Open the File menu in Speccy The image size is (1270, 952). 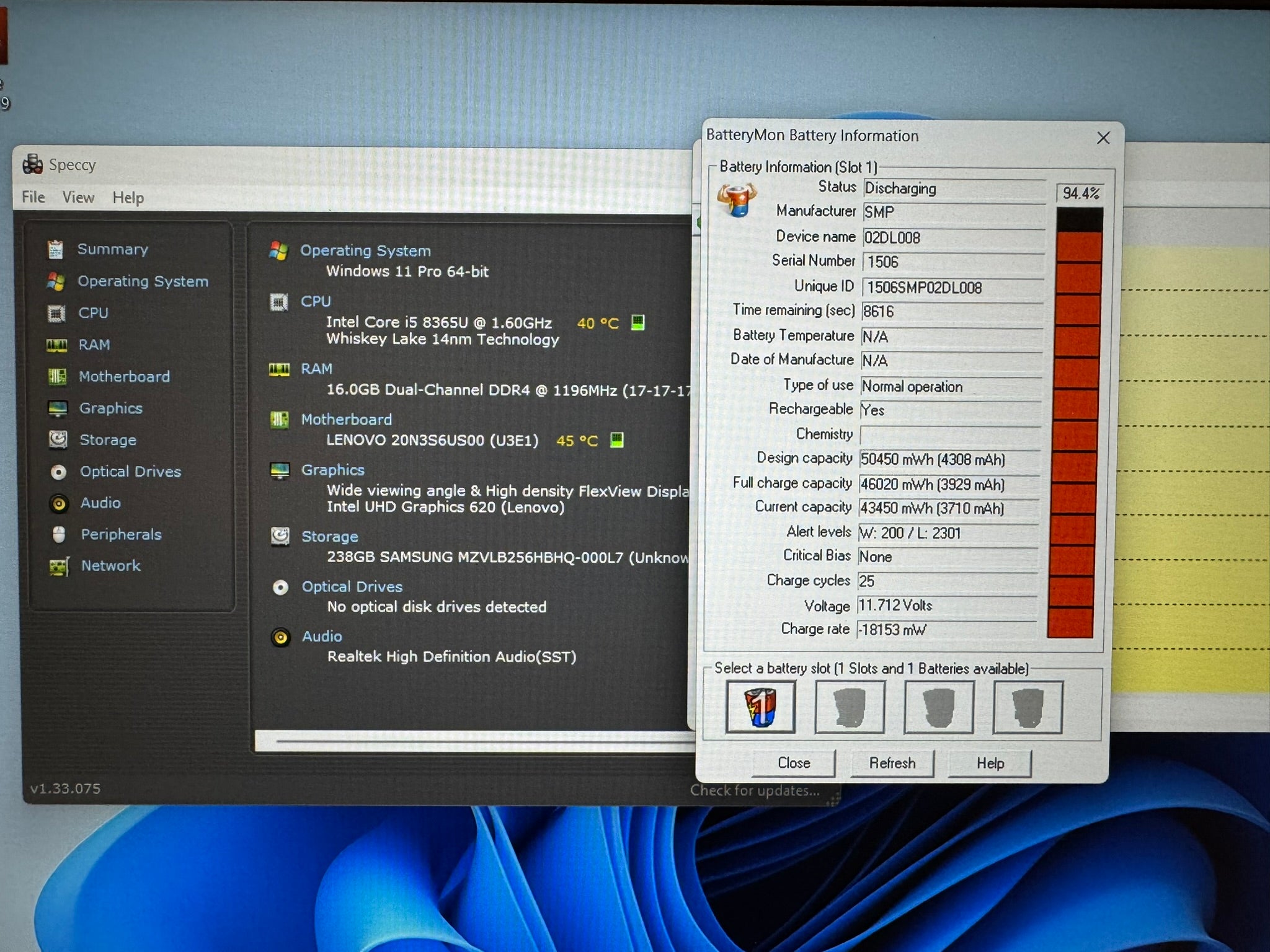tap(33, 197)
